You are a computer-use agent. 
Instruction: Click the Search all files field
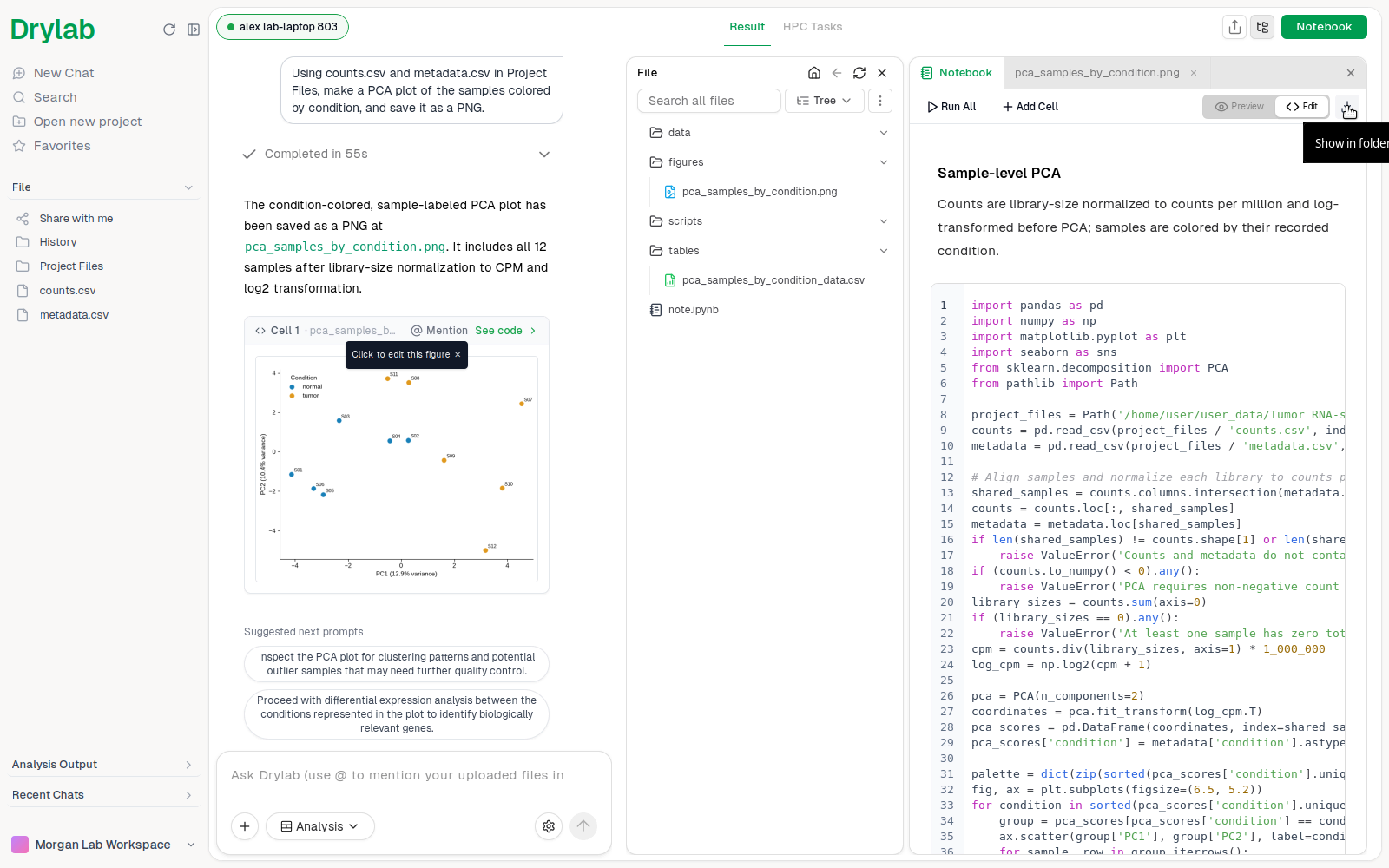click(709, 101)
